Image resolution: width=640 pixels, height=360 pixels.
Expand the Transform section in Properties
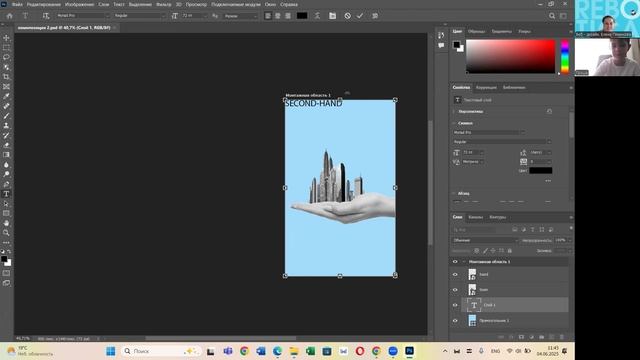[x=454, y=111]
